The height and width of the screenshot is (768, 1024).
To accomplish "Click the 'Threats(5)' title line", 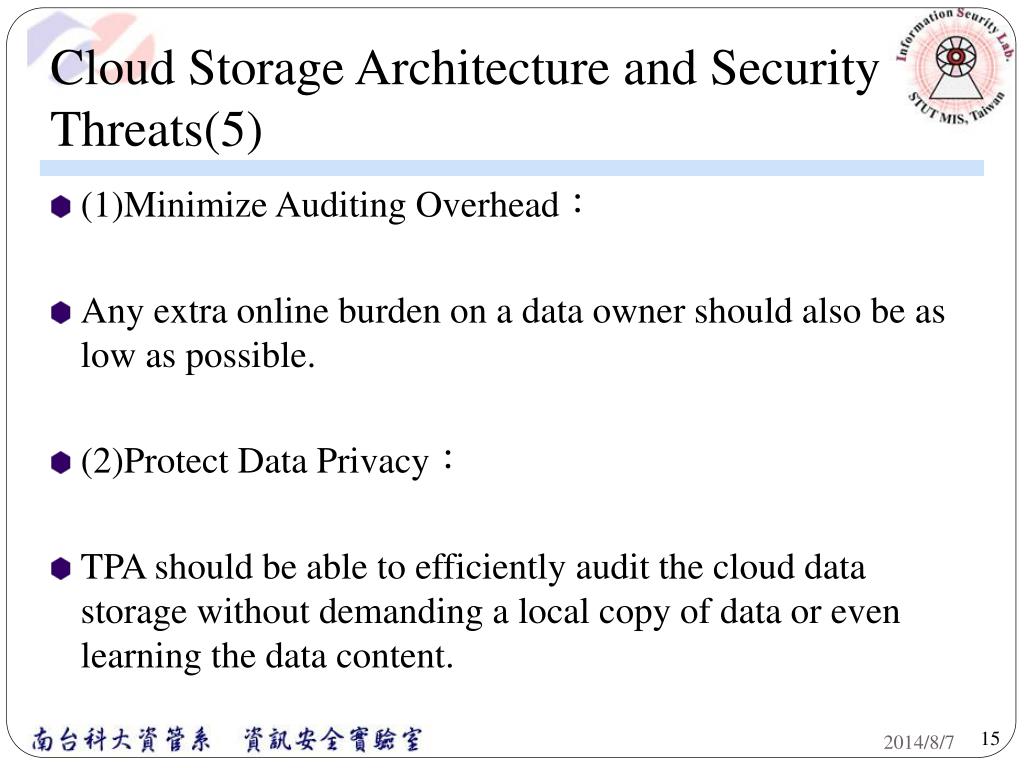I will click(x=156, y=129).
